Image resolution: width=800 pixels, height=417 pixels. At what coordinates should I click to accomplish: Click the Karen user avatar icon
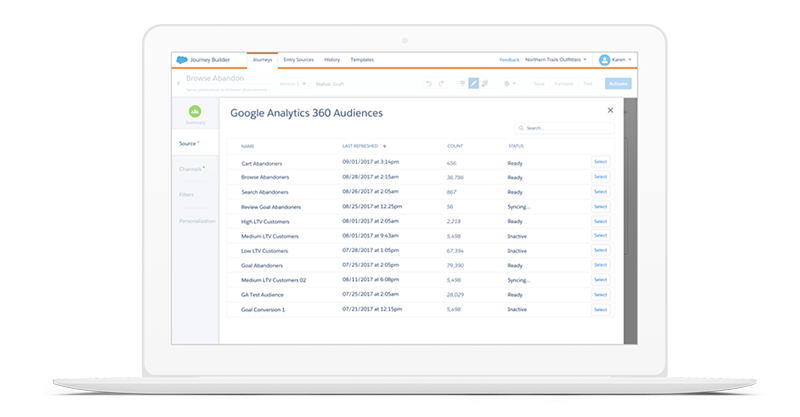[604, 60]
